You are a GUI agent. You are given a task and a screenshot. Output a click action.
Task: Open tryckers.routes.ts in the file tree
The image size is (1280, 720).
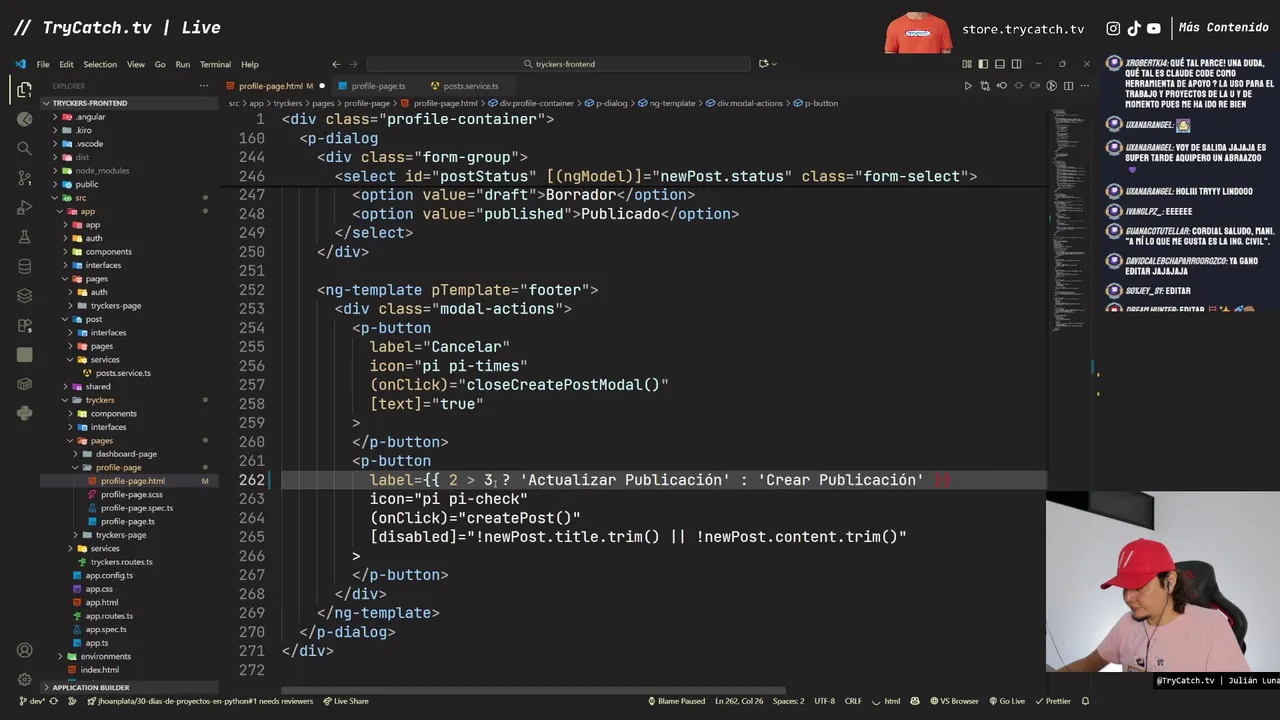(121, 562)
